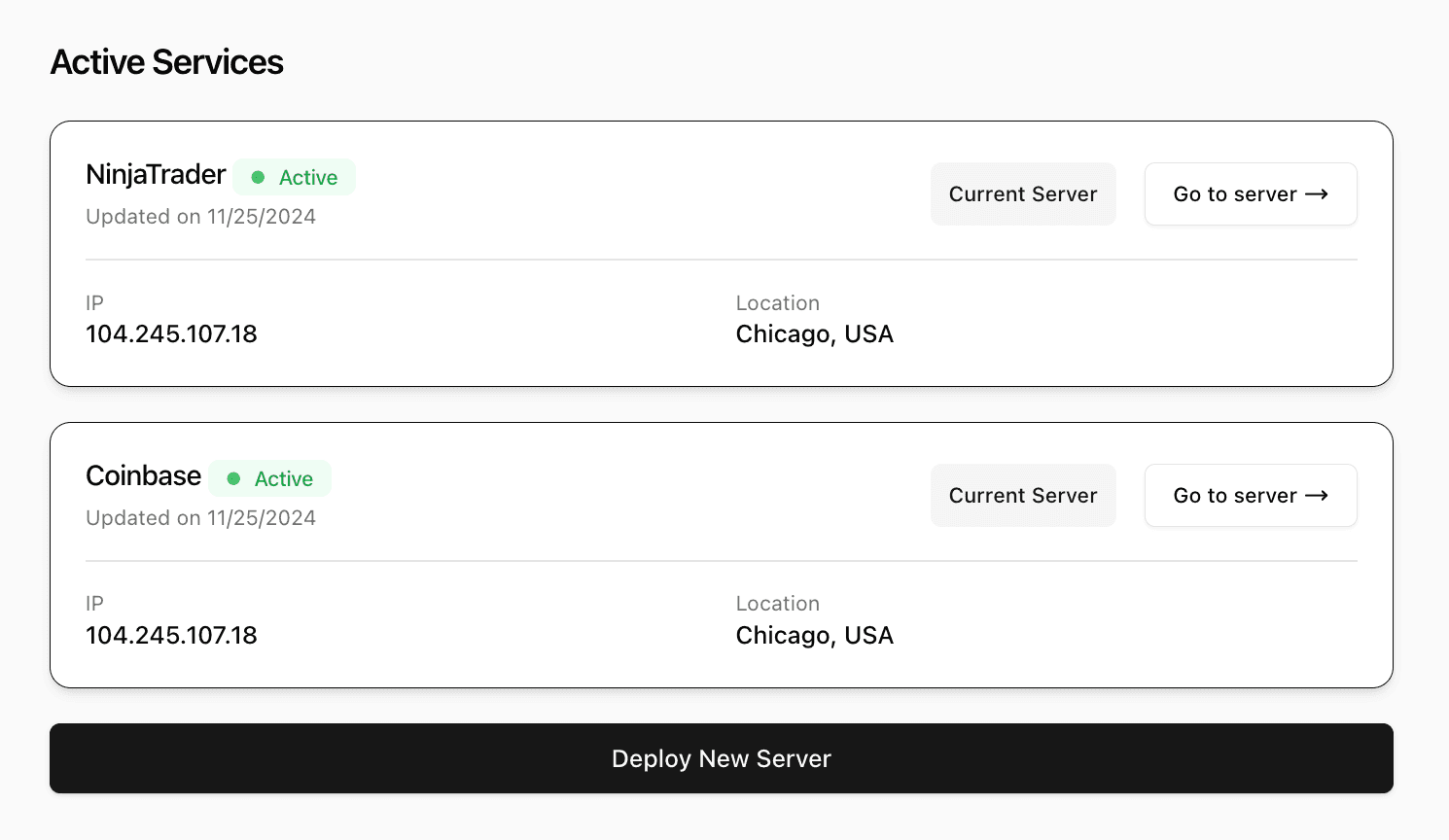Click the Coinbase updated date text
The width and height of the screenshot is (1449, 840).
point(200,518)
